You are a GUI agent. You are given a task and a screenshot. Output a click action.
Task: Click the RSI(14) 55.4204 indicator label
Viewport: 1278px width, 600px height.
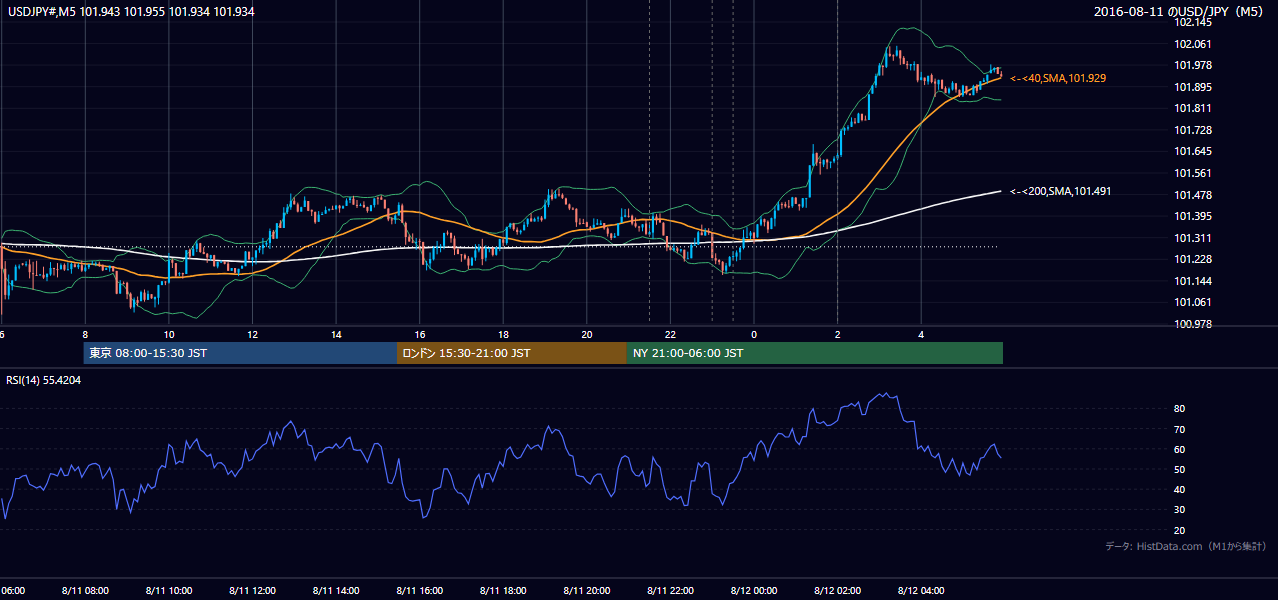[x=44, y=381]
